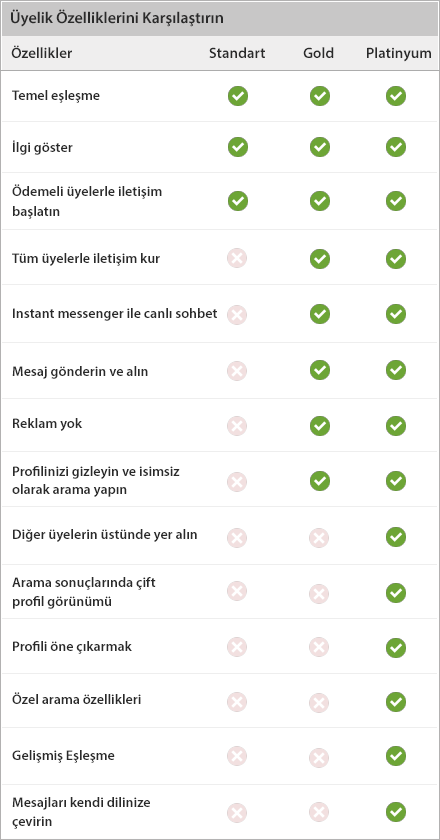This screenshot has height=840, width=440.
Task: Click Platinyum checkmark for Mesaj gönderin ve alın
Action: (396, 370)
